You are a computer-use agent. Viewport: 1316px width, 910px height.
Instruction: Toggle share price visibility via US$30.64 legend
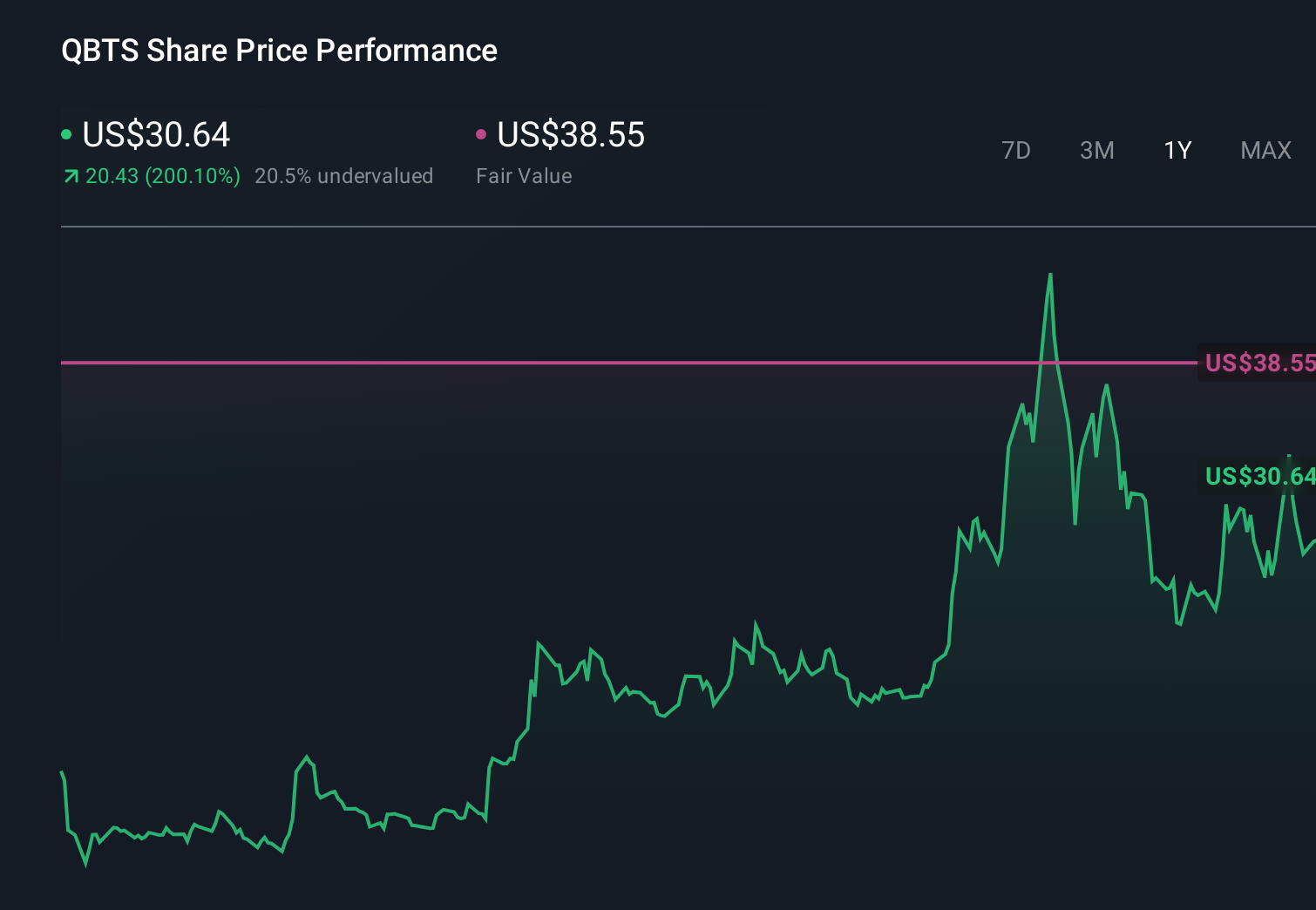click(155, 135)
